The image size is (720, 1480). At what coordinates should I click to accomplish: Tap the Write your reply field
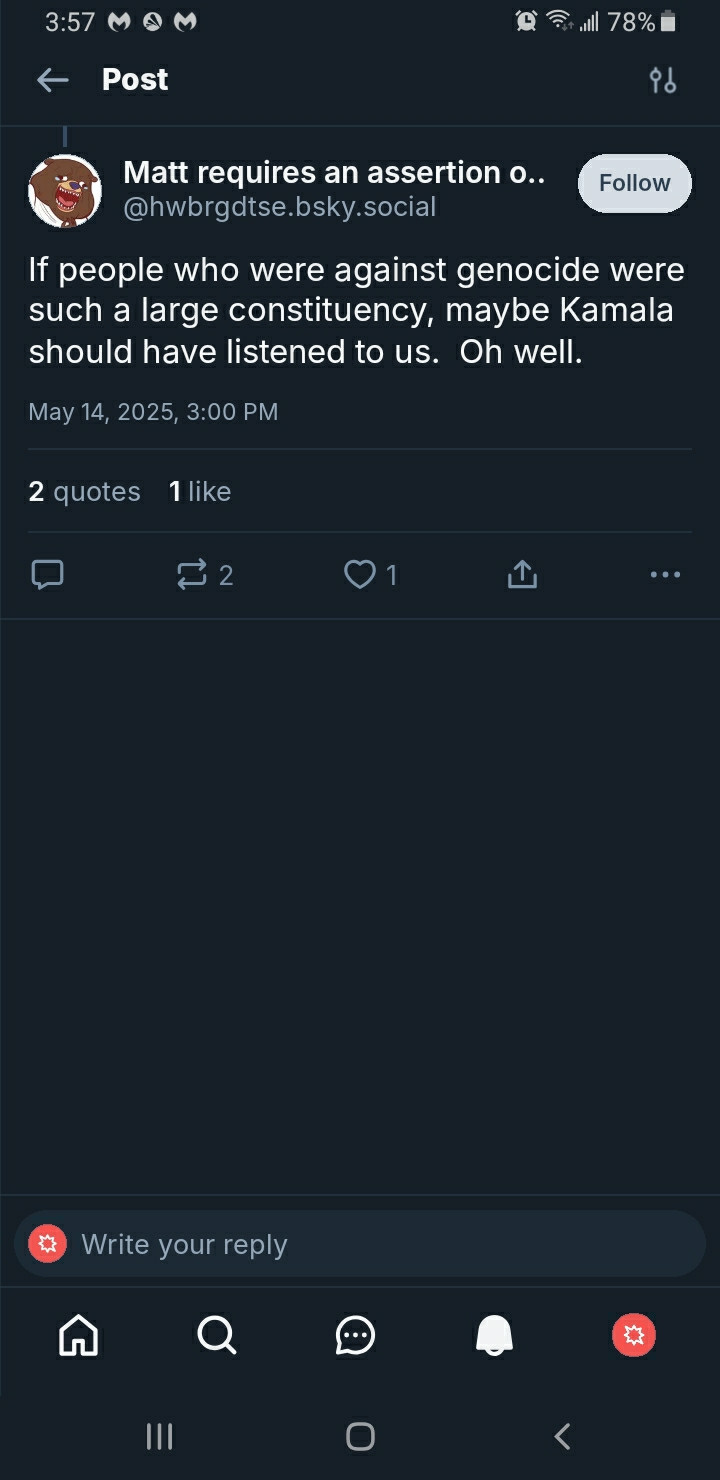pos(360,1244)
